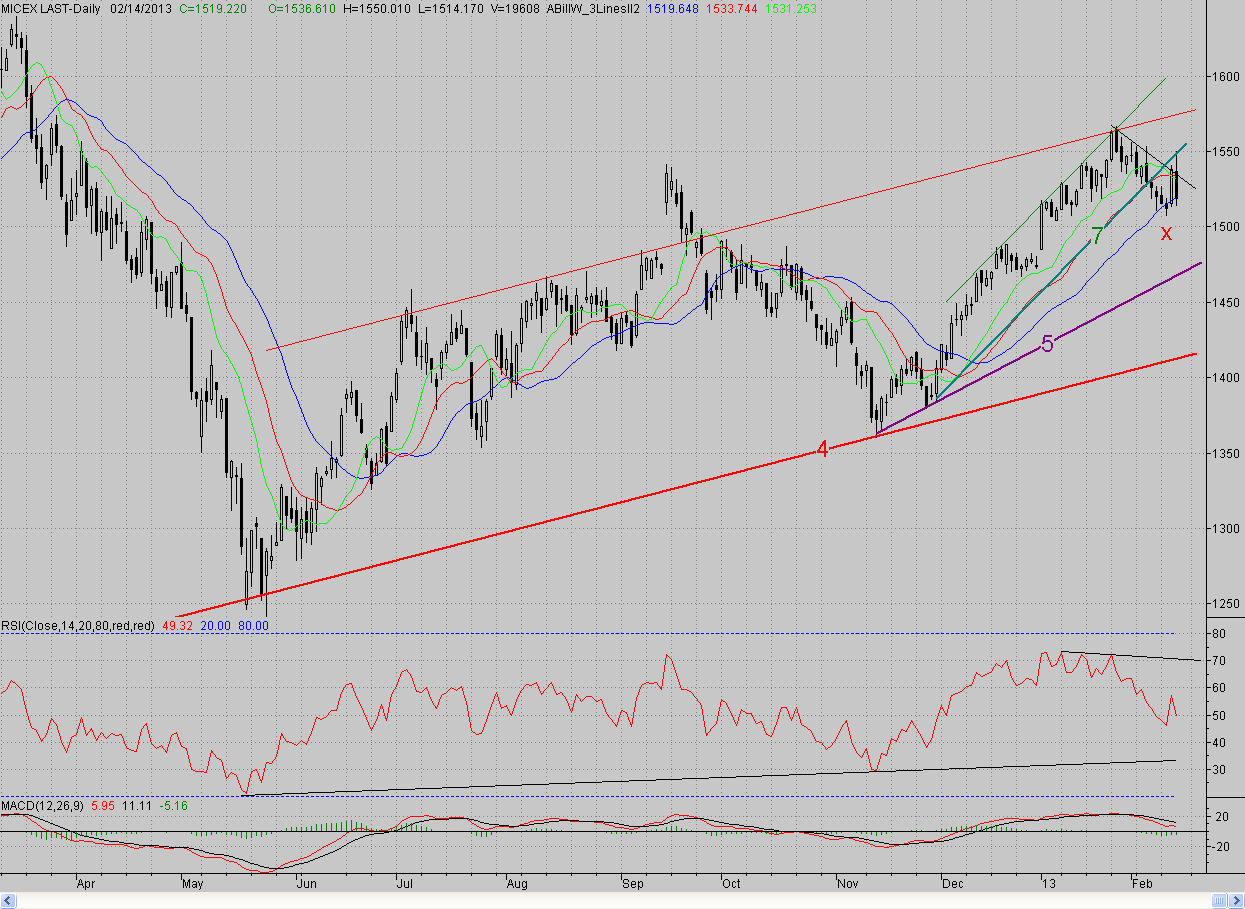This screenshot has width=1245, height=909.
Task: Select the MACD(12,26,9) indicator label
Action: (43, 805)
